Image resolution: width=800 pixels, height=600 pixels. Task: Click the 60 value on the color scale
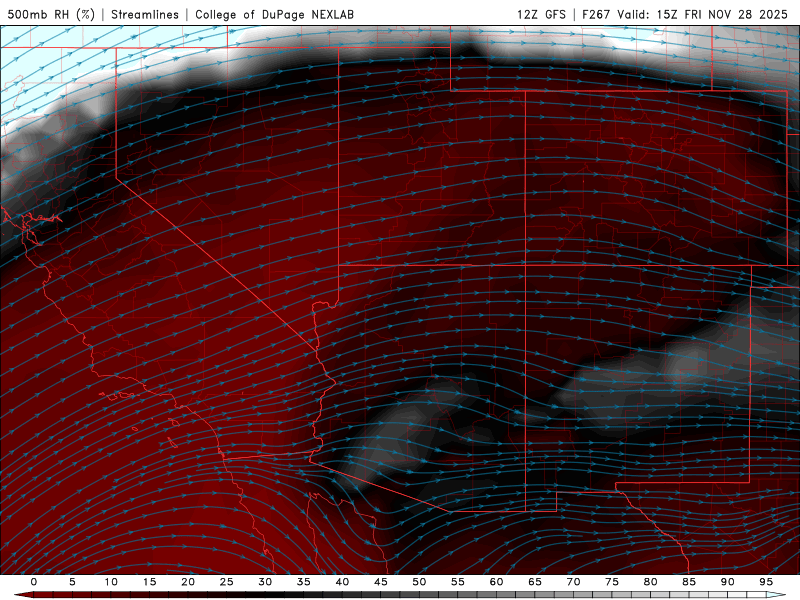tap(496, 582)
